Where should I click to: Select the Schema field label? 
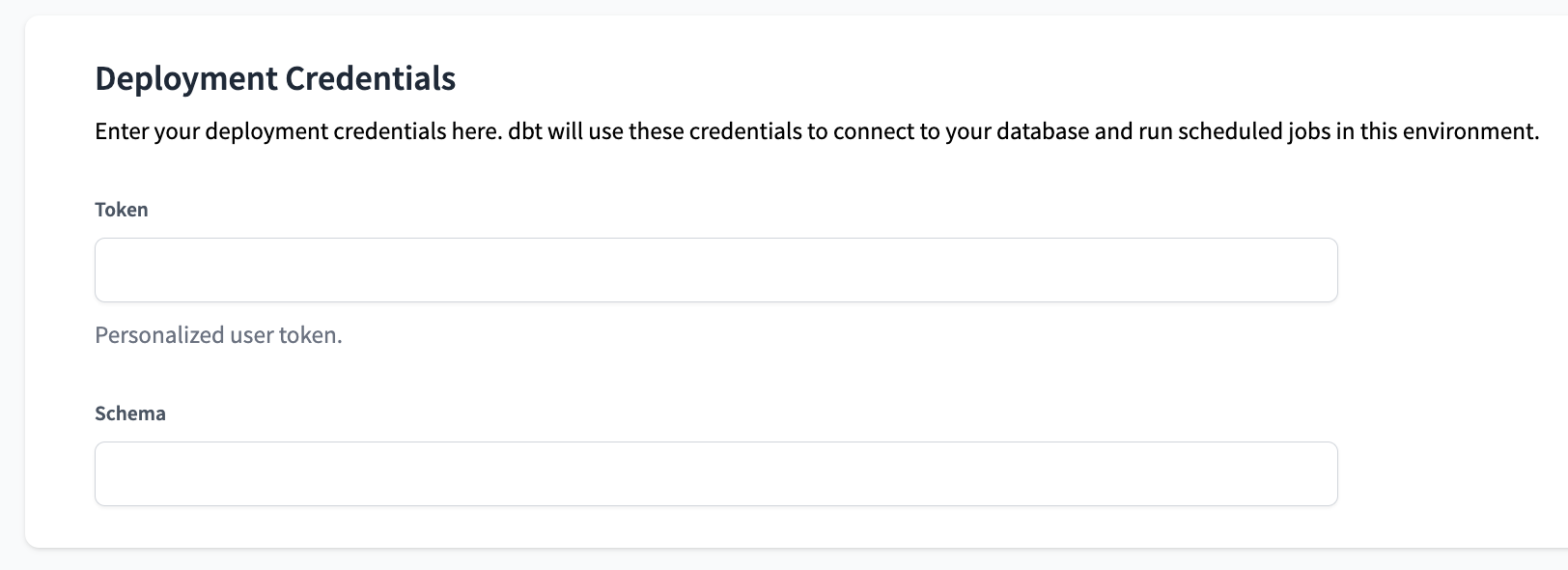(129, 413)
